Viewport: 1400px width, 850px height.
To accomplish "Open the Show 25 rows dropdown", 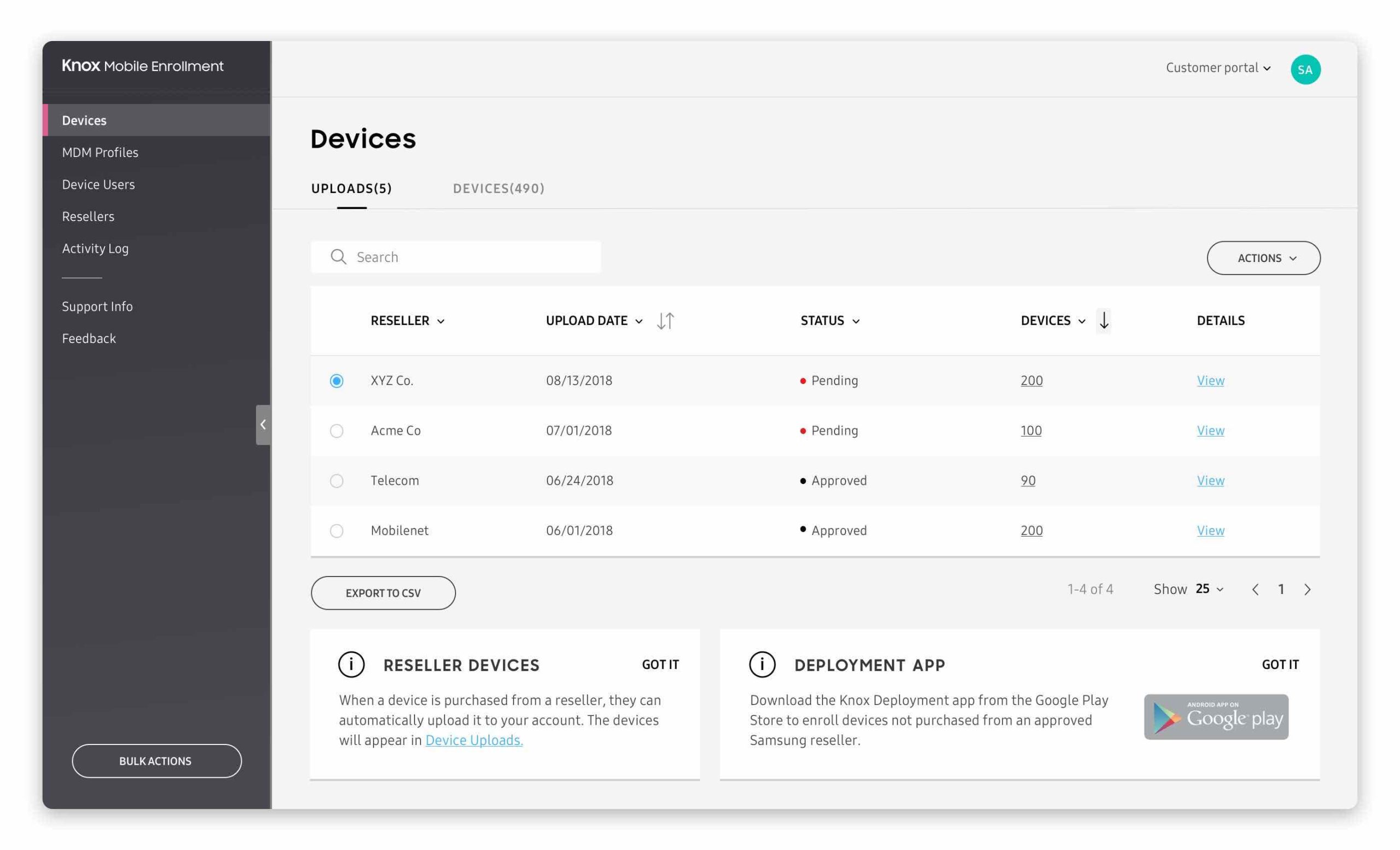I will 1209,589.
